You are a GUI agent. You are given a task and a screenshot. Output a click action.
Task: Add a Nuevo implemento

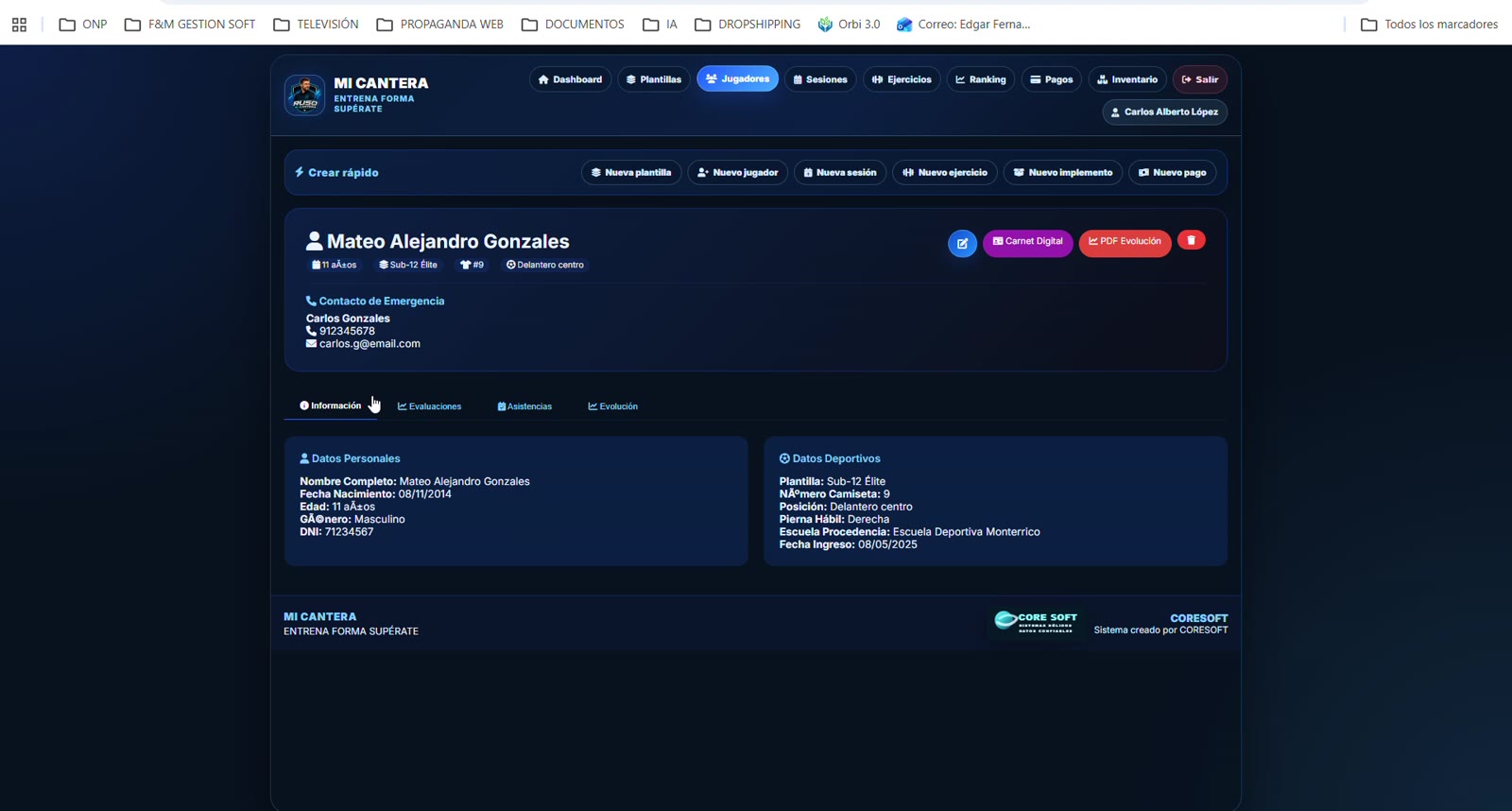click(x=1063, y=172)
